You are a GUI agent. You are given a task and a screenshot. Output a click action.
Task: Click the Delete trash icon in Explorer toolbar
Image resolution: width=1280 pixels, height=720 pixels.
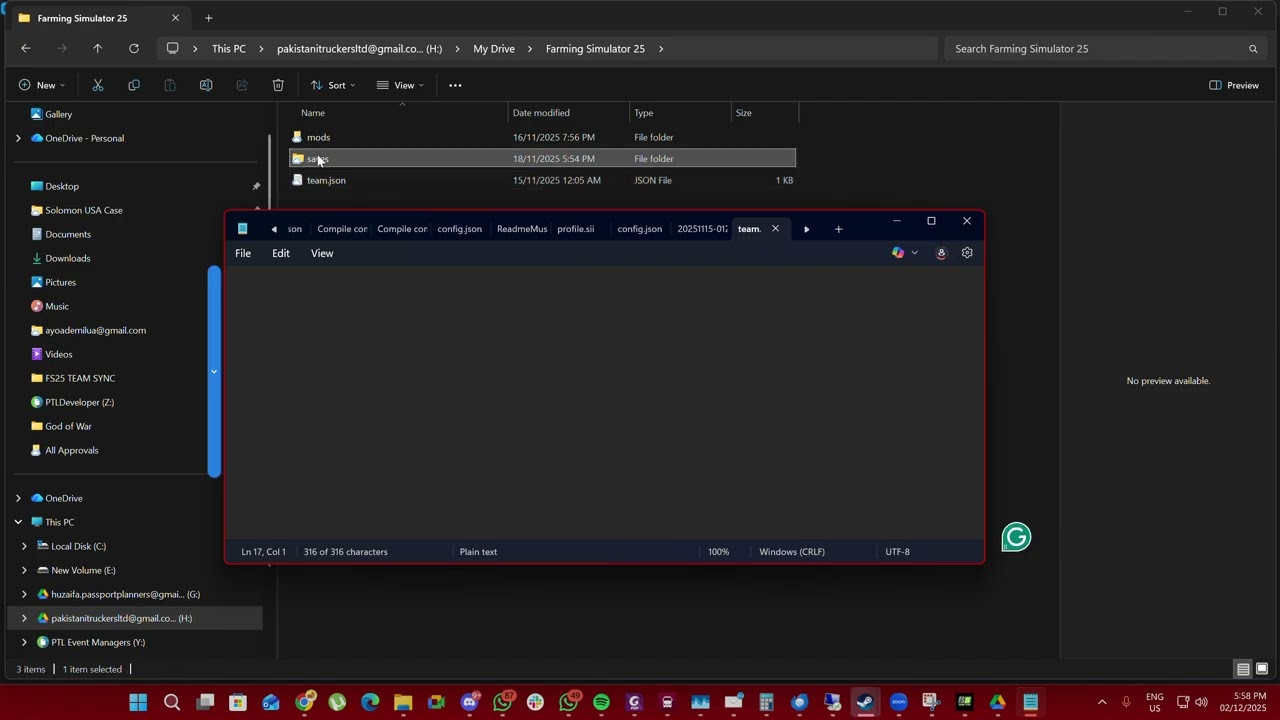pos(278,85)
